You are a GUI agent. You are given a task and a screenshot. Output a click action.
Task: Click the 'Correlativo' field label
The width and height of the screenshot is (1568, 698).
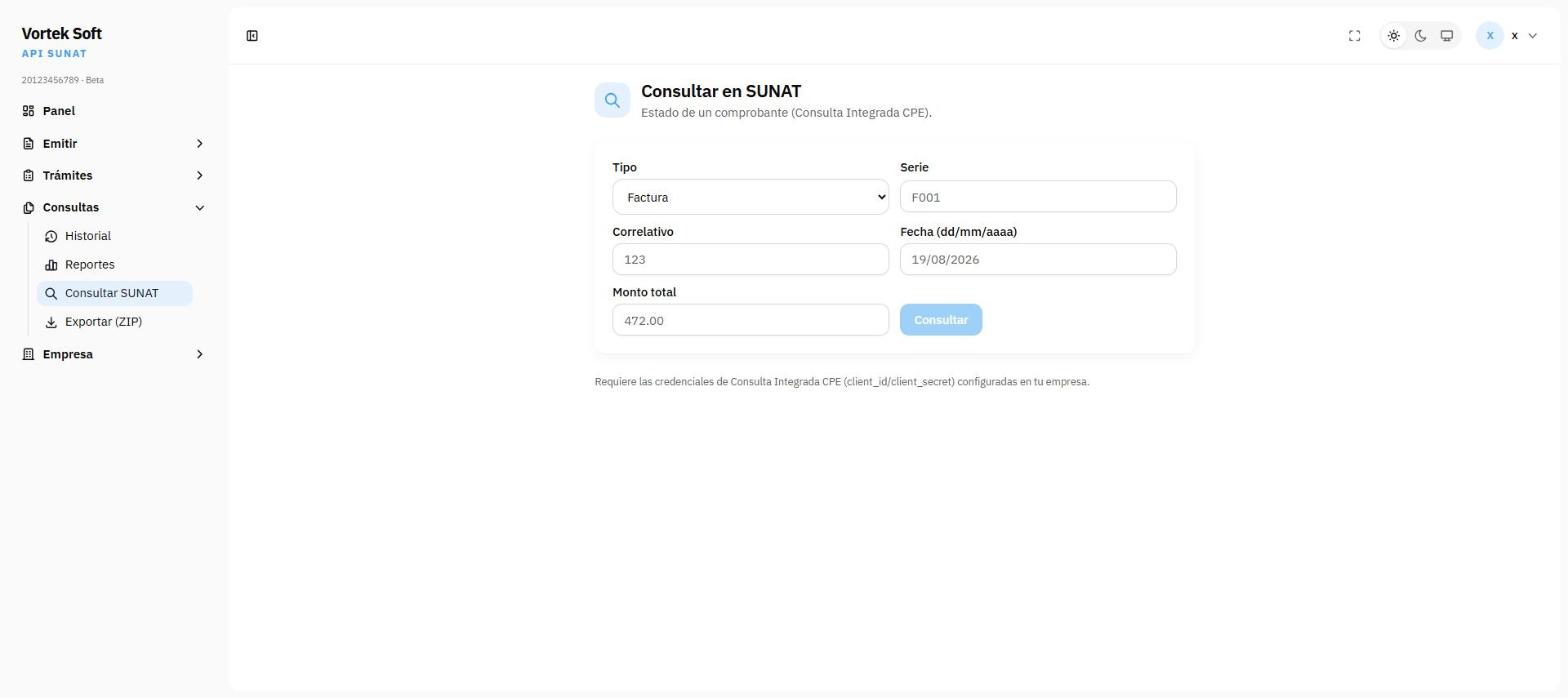(643, 232)
